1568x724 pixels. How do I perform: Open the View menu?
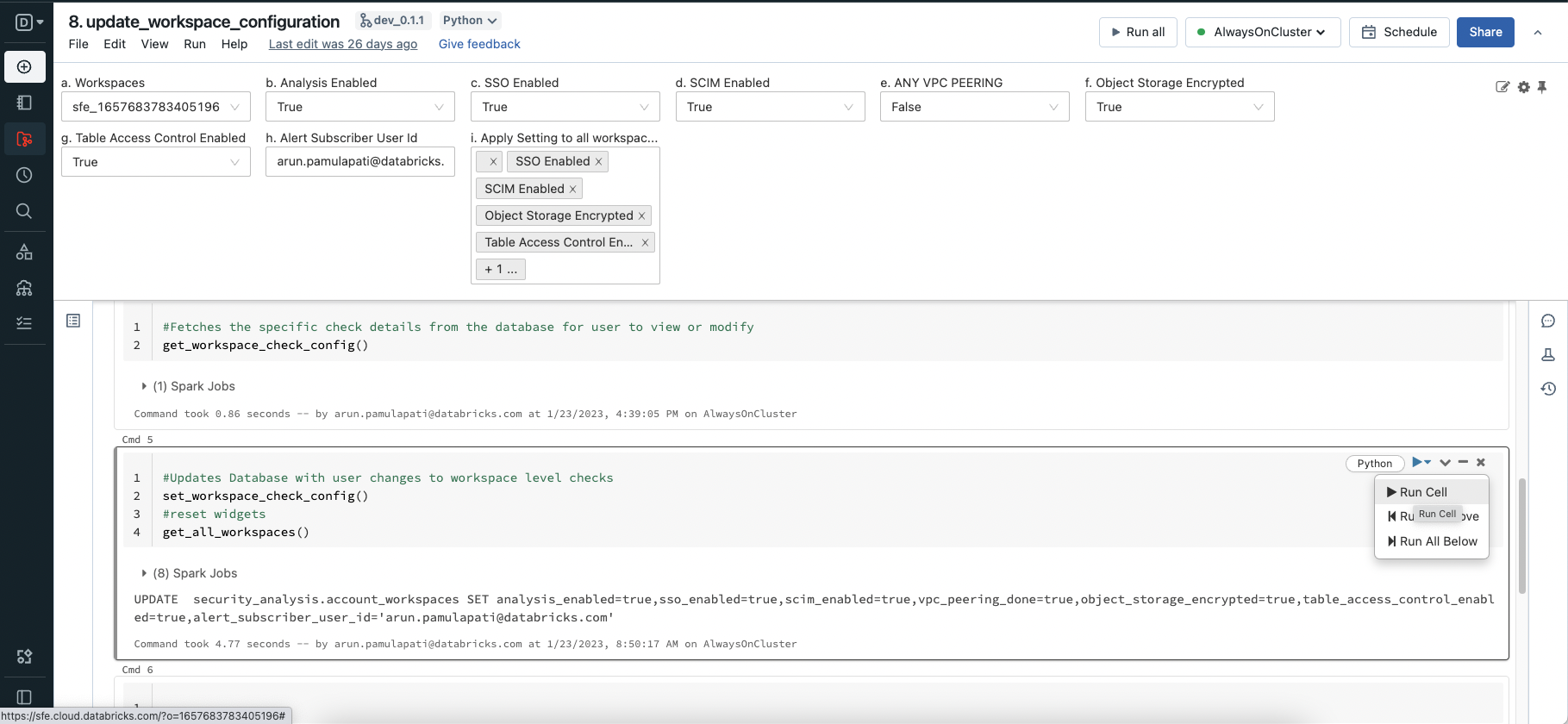coord(154,44)
